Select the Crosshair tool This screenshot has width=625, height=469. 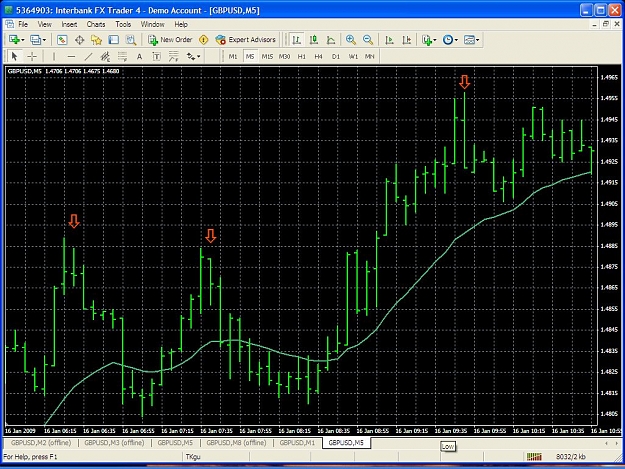click(32, 57)
